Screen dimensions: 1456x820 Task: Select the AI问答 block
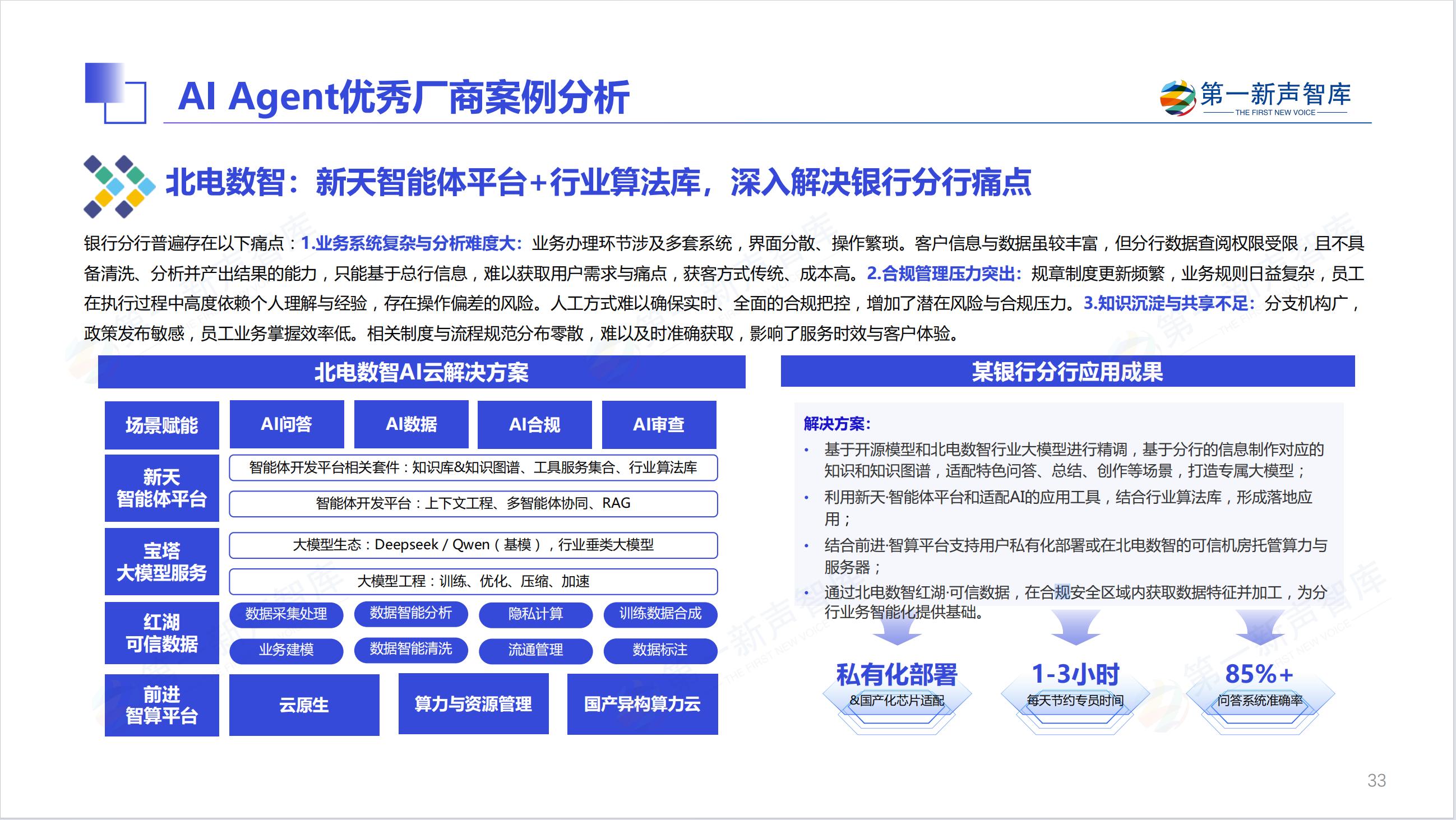click(x=286, y=424)
